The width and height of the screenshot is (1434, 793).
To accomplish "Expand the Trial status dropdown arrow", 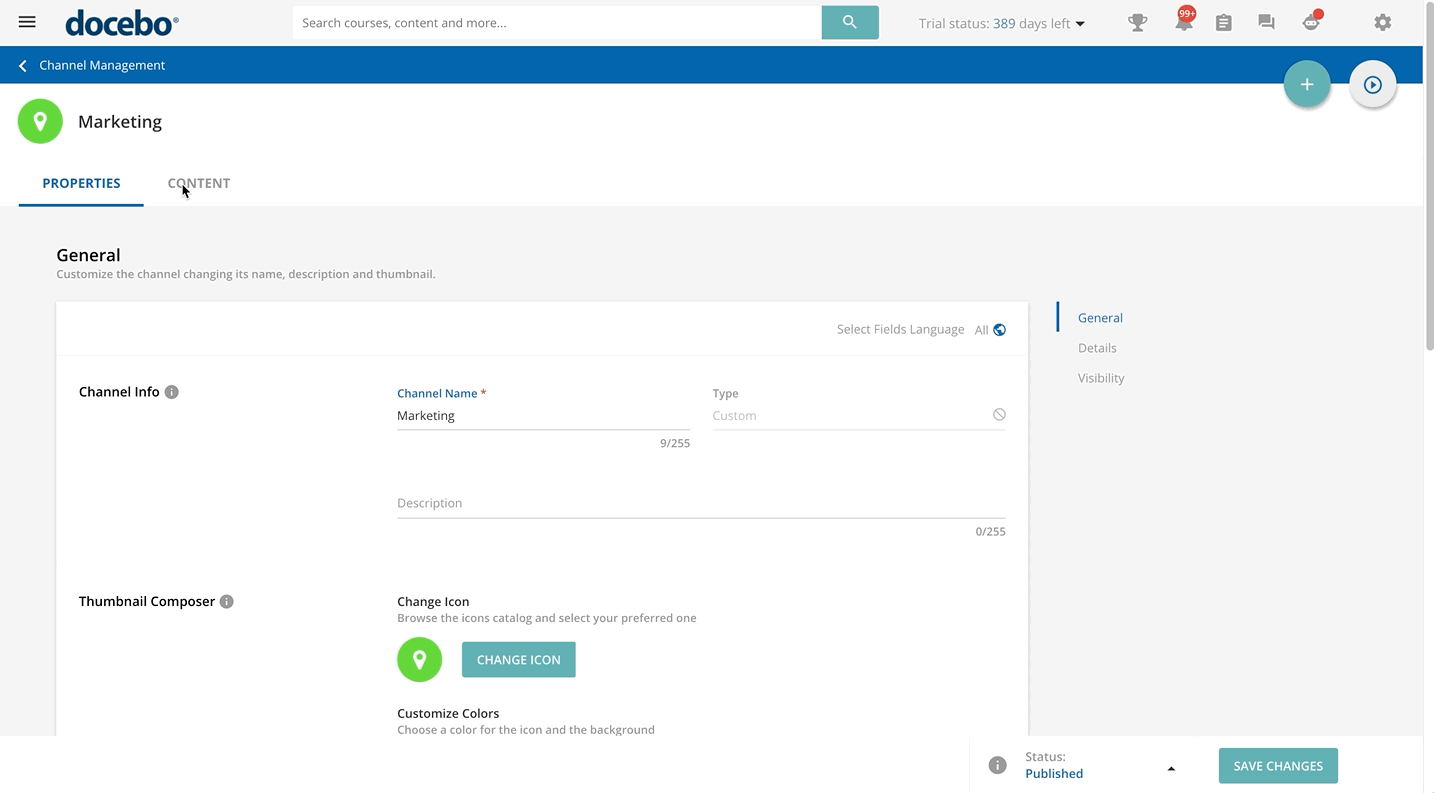I will [1080, 24].
